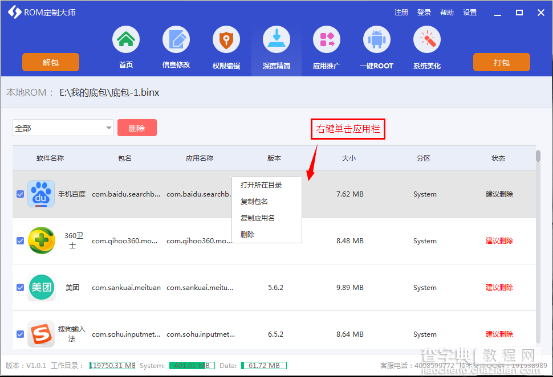Viewport: 553px width, 377px height.
Task: Click the 软件名称 column header
Action: (50, 158)
